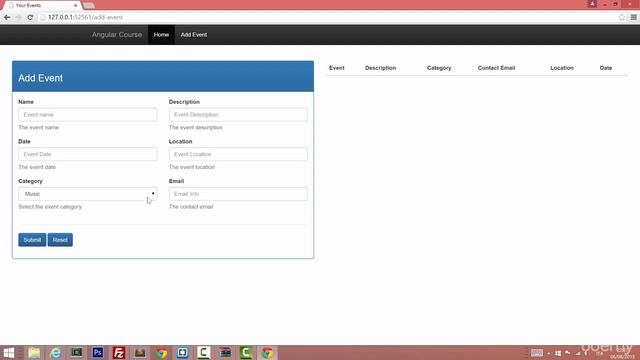Open the Chrome user profile icon
Image resolution: width=640 pixels, height=360 pixels.
click(592, 4)
